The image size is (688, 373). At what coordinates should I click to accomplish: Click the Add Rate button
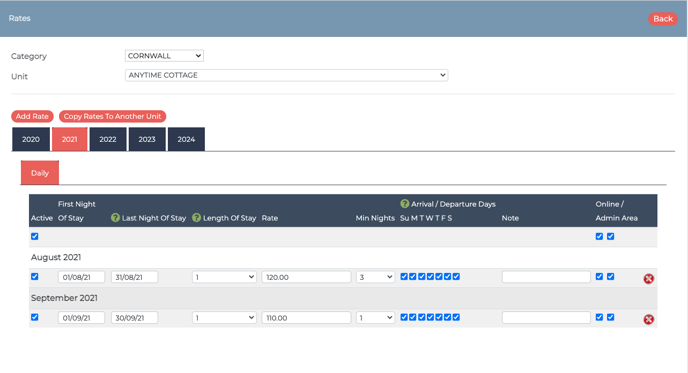point(32,116)
